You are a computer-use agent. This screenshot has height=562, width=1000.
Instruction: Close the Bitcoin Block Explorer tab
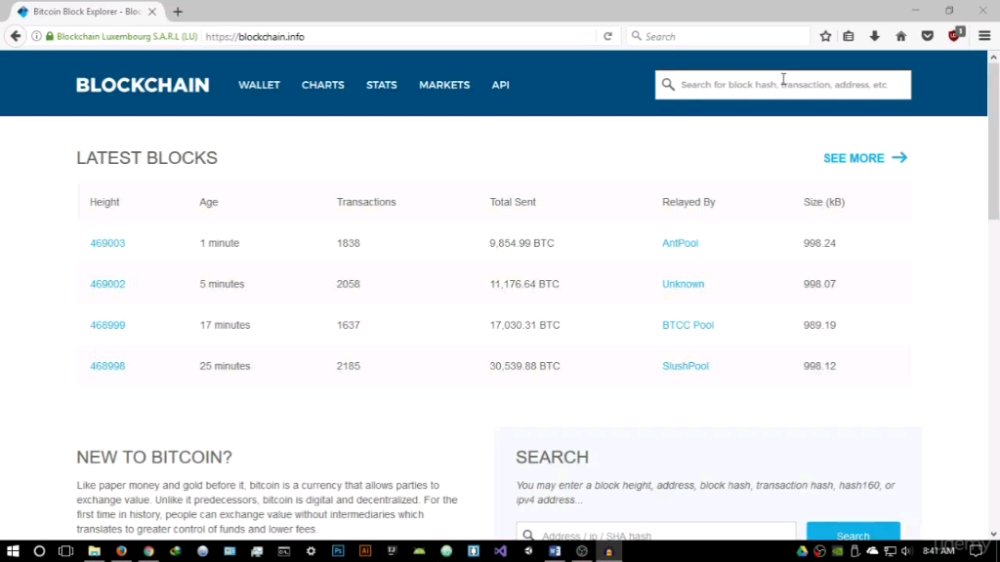[152, 11]
